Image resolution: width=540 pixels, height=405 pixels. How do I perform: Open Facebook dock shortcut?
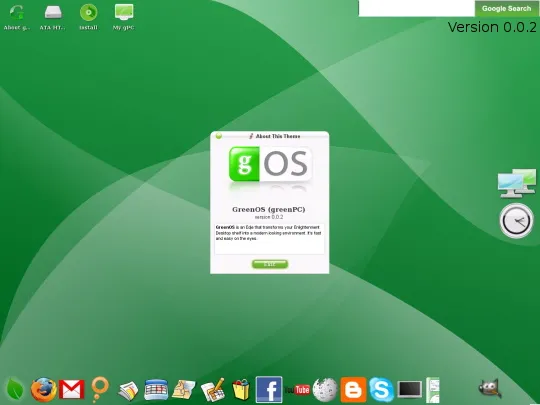pos(269,389)
